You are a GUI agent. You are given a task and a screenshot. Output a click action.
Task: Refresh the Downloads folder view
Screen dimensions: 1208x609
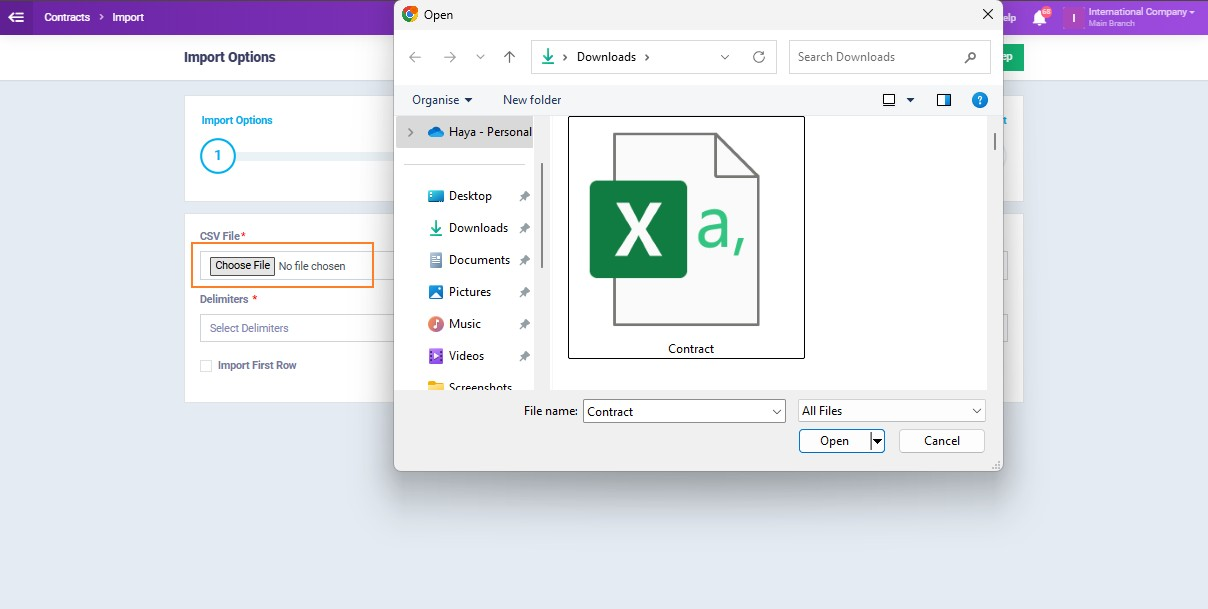[759, 57]
